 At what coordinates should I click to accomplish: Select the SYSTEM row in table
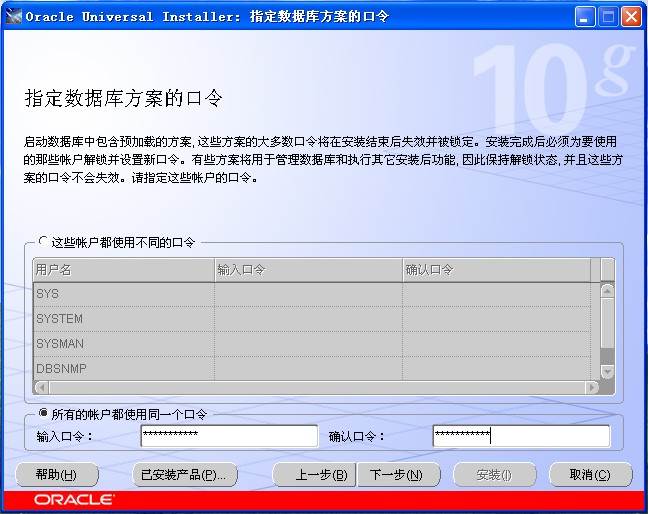click(x=312, y=319)
